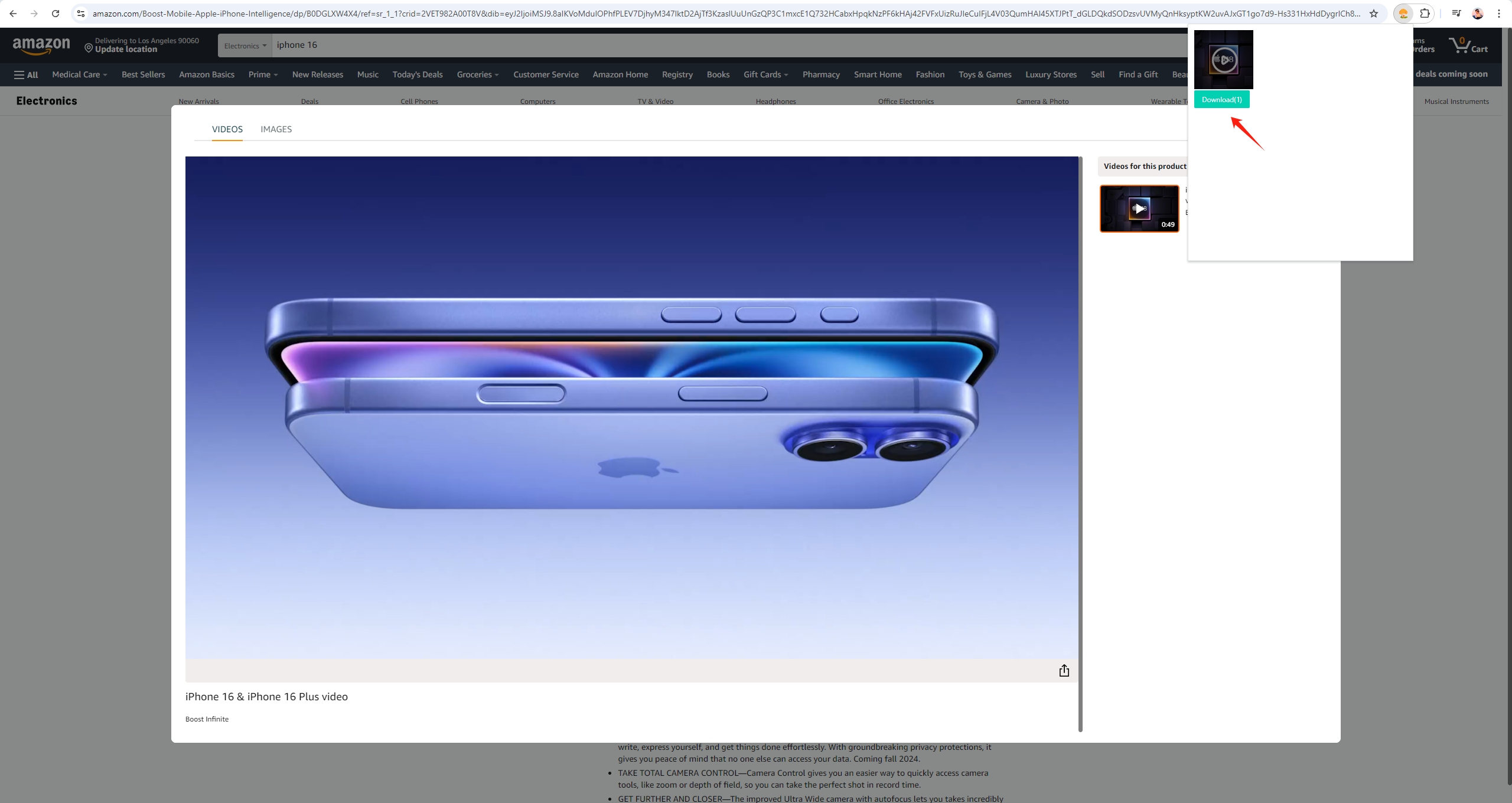Expand the Prime menu dropdown
Image resolution: width=1512 pixels, height=803 pixels.
(x=262, y=74)
